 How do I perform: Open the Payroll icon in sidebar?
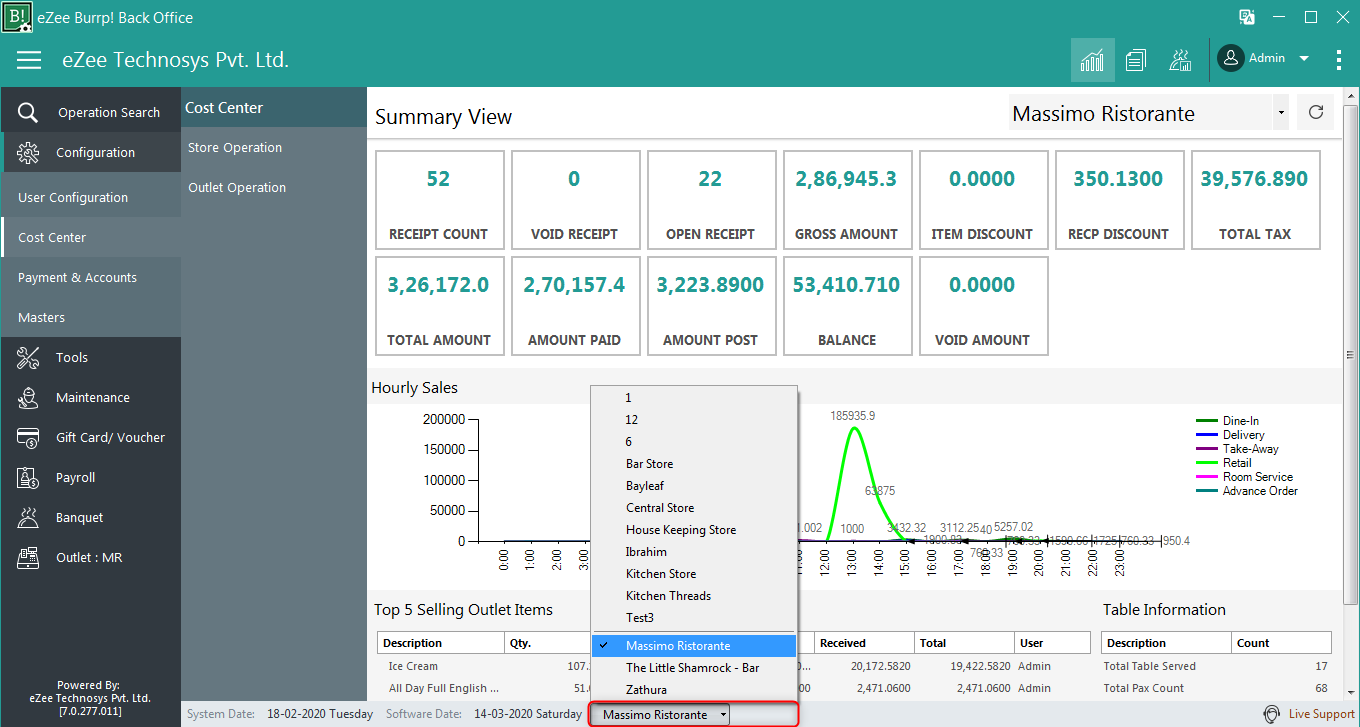coord(28,477)
